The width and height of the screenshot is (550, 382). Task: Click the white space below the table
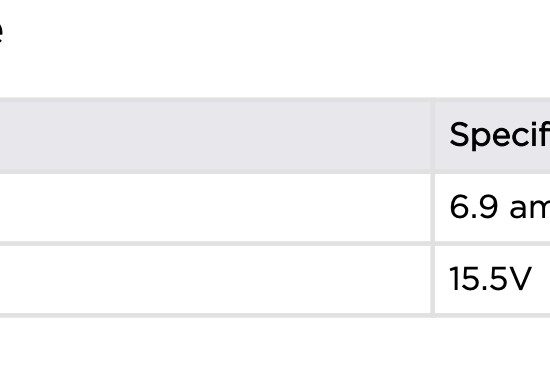(275, 350)
